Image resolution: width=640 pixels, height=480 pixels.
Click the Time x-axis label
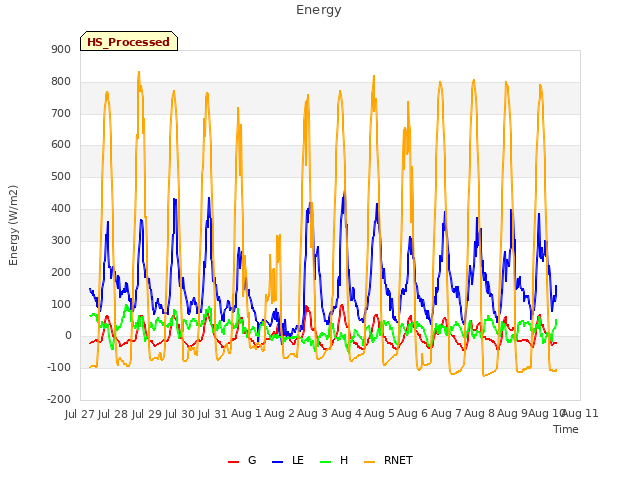(x=566, y=429)
